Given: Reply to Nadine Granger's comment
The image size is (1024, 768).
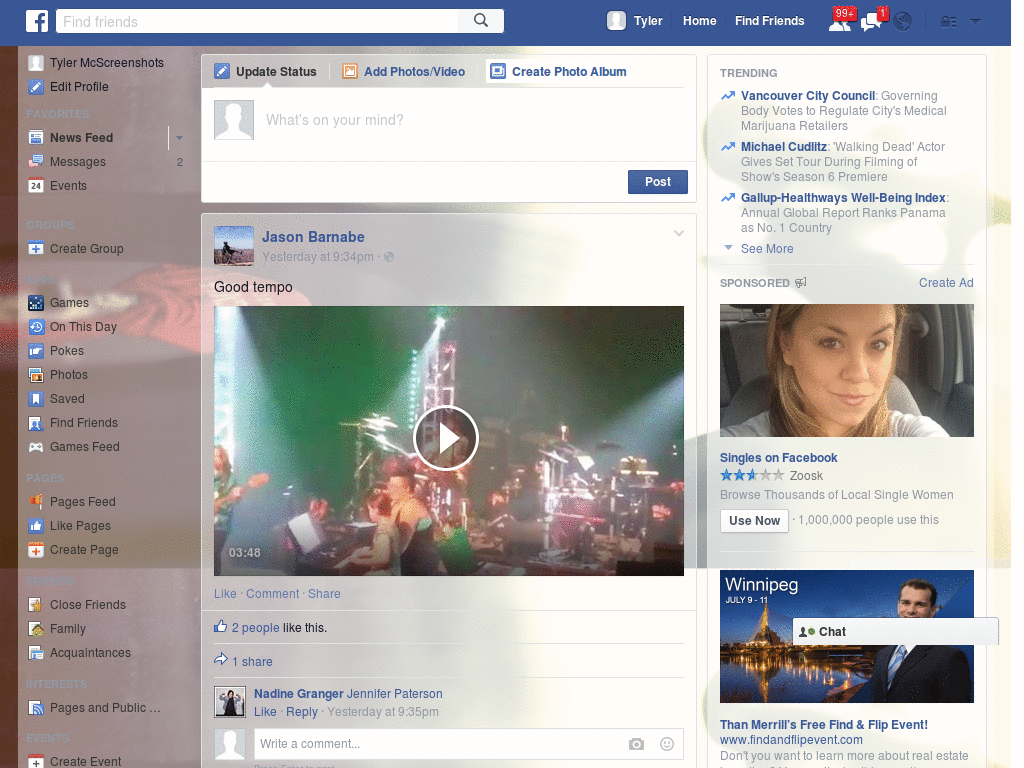Looking at the screenshot, I should 302,712.
